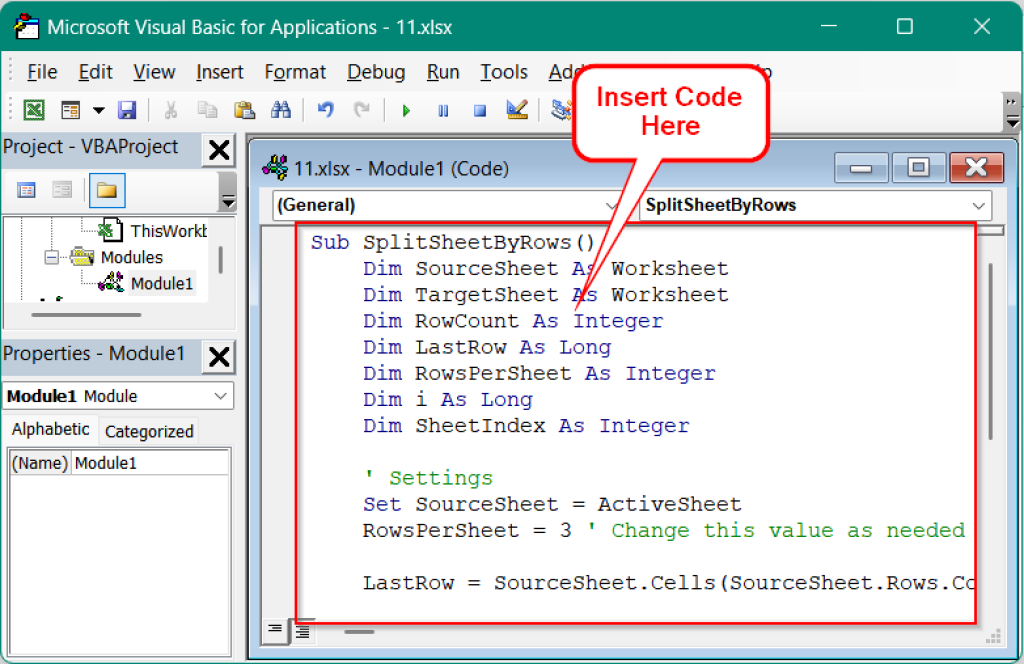The height and width of the screenshot is (664, 1024).
Task: Switch to the Alphabetic properties tab
Action: tap(50, 430)
